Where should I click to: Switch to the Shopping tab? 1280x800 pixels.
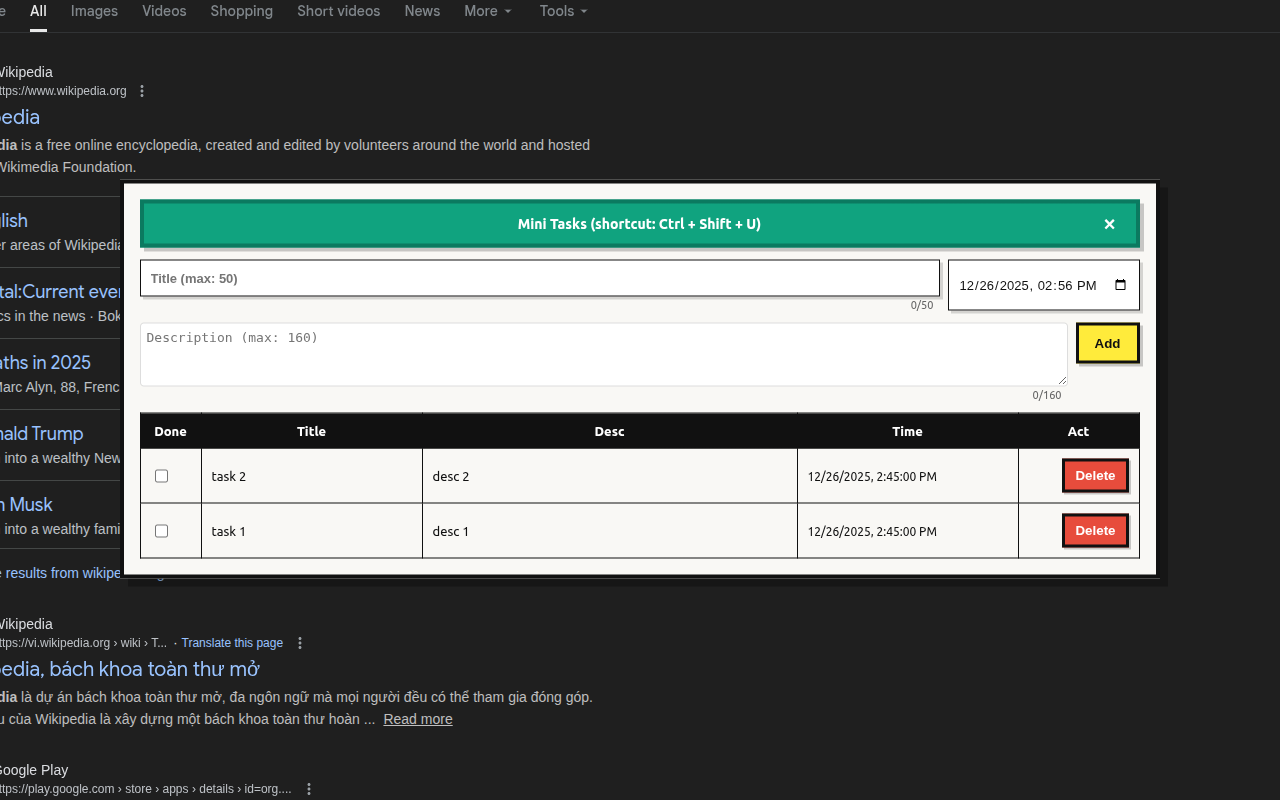(241, 11)
